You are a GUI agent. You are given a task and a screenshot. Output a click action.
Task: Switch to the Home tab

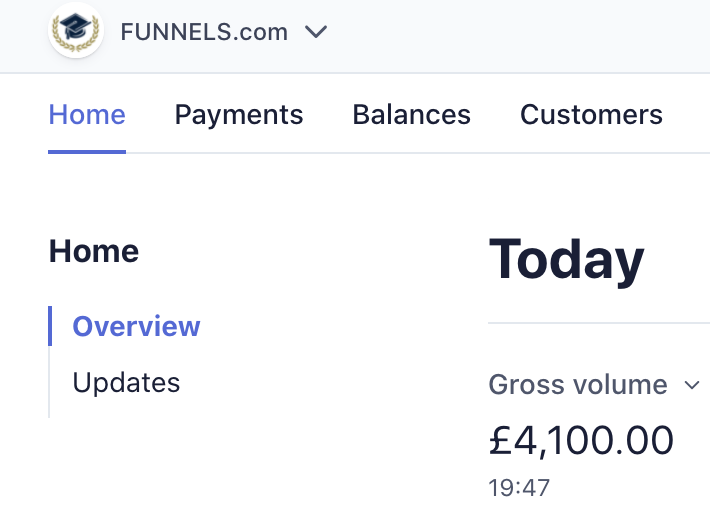[87, 115]
